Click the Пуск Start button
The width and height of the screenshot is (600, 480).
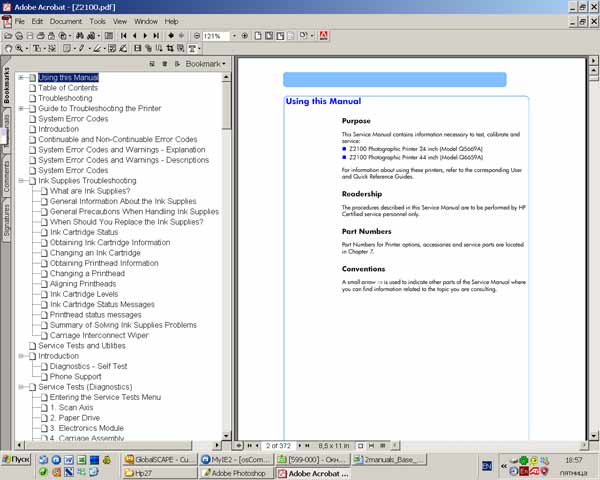click(16, 459)
